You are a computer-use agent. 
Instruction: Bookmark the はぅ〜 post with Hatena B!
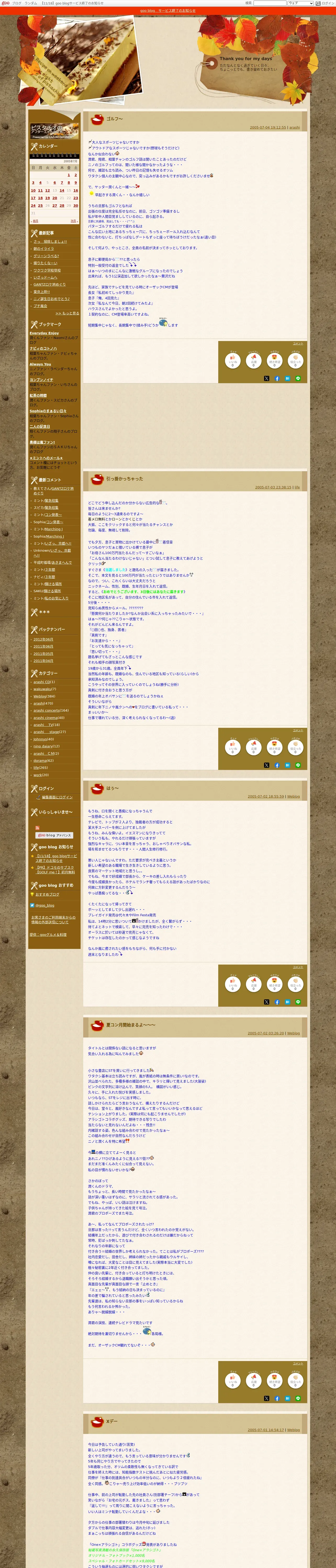(x=287, y=1002)
